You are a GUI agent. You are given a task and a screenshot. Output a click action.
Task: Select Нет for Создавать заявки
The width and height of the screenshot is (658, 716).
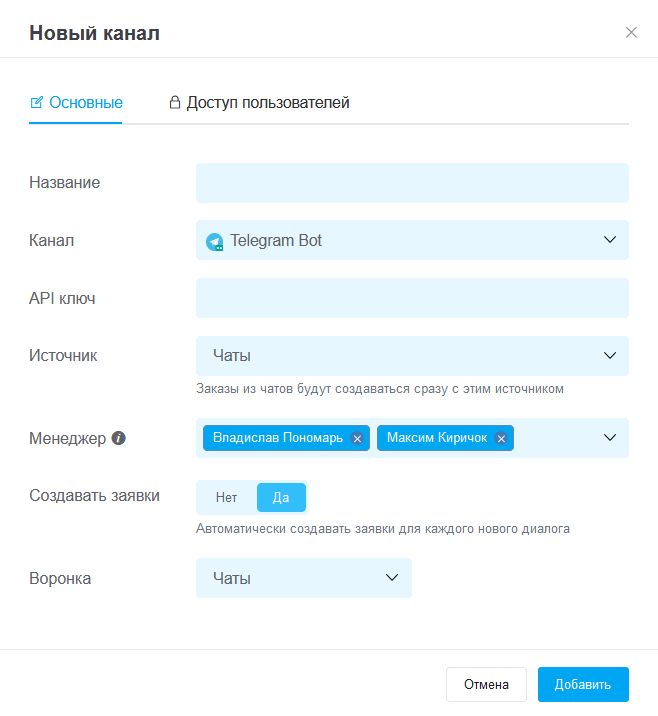click(226, 497)
